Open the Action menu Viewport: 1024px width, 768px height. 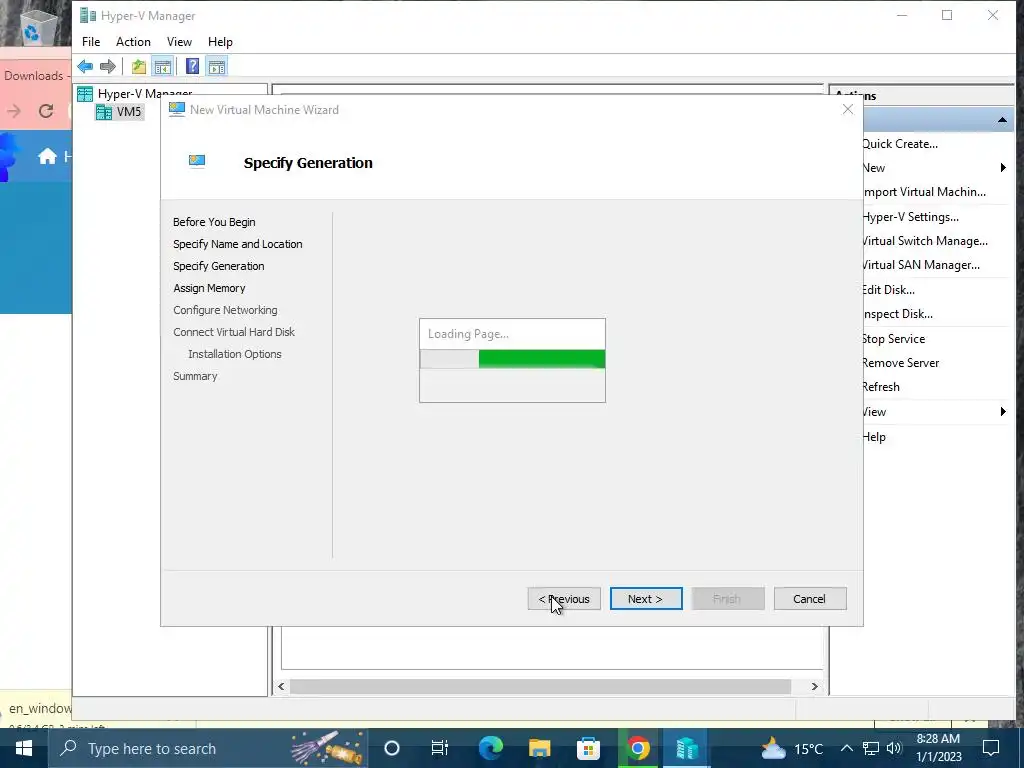click(133, 42)
